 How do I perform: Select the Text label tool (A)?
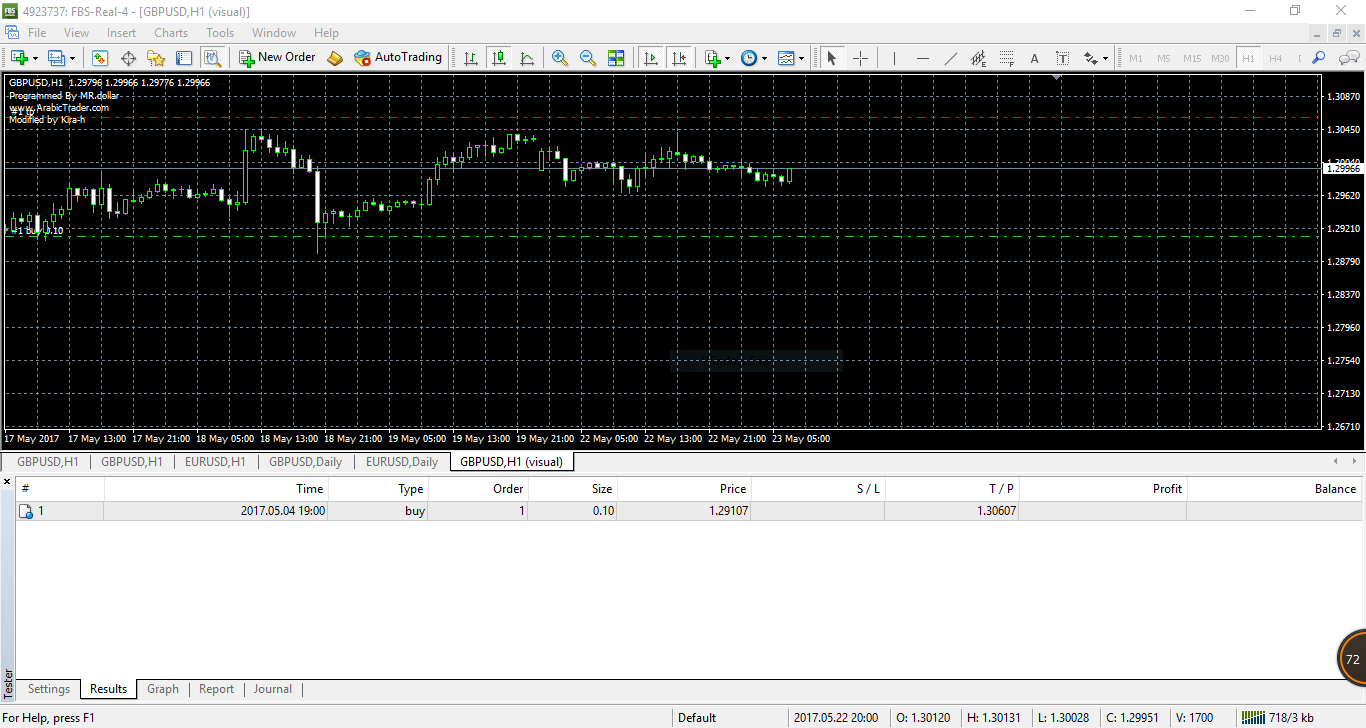pyautogui.click(x=1034, y=58)
